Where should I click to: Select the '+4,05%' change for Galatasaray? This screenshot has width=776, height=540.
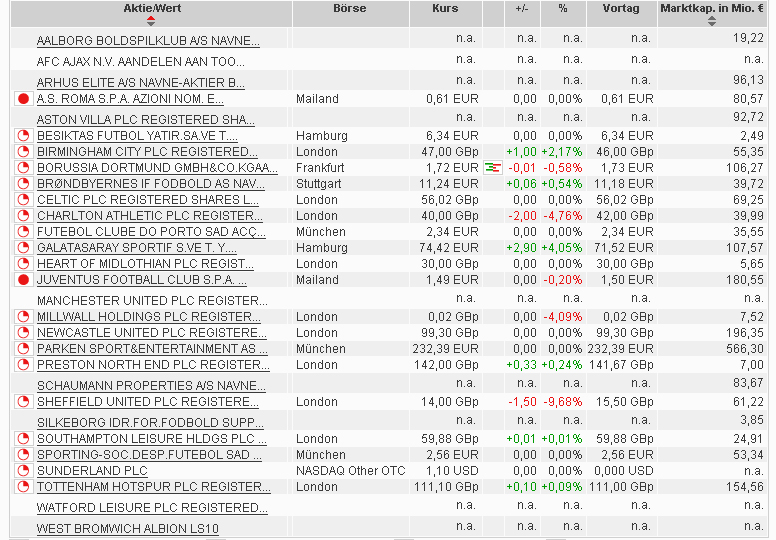pos(562,247)
